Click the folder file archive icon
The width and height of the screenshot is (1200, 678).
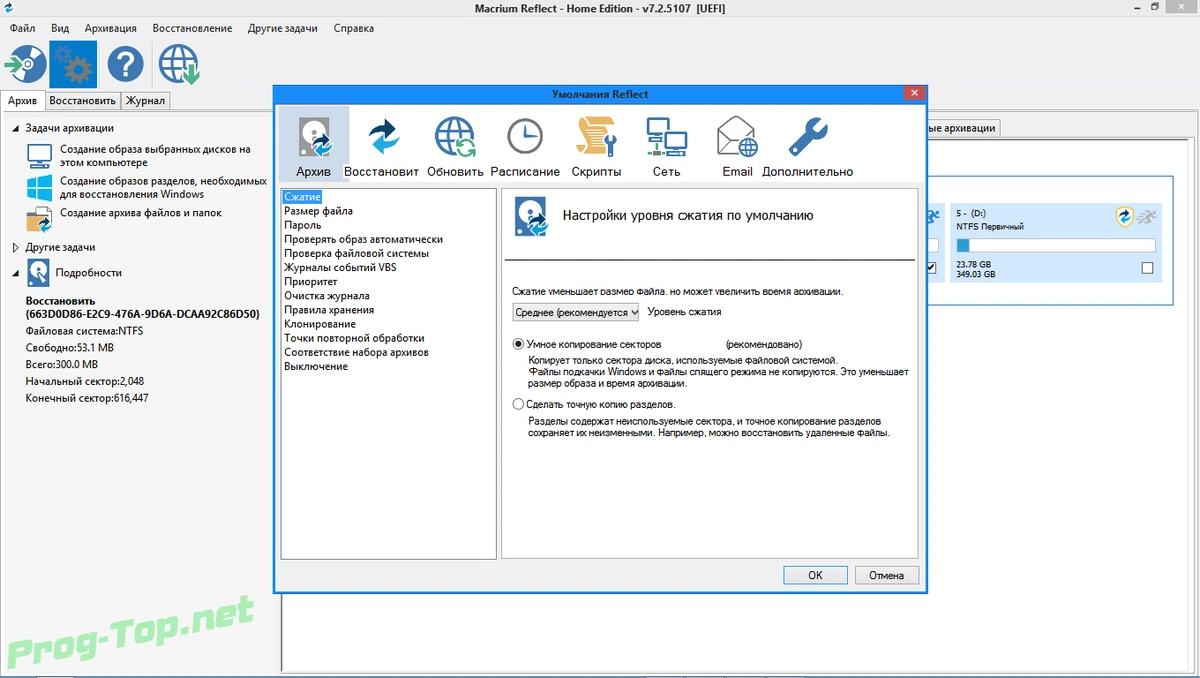pos(40,218)
